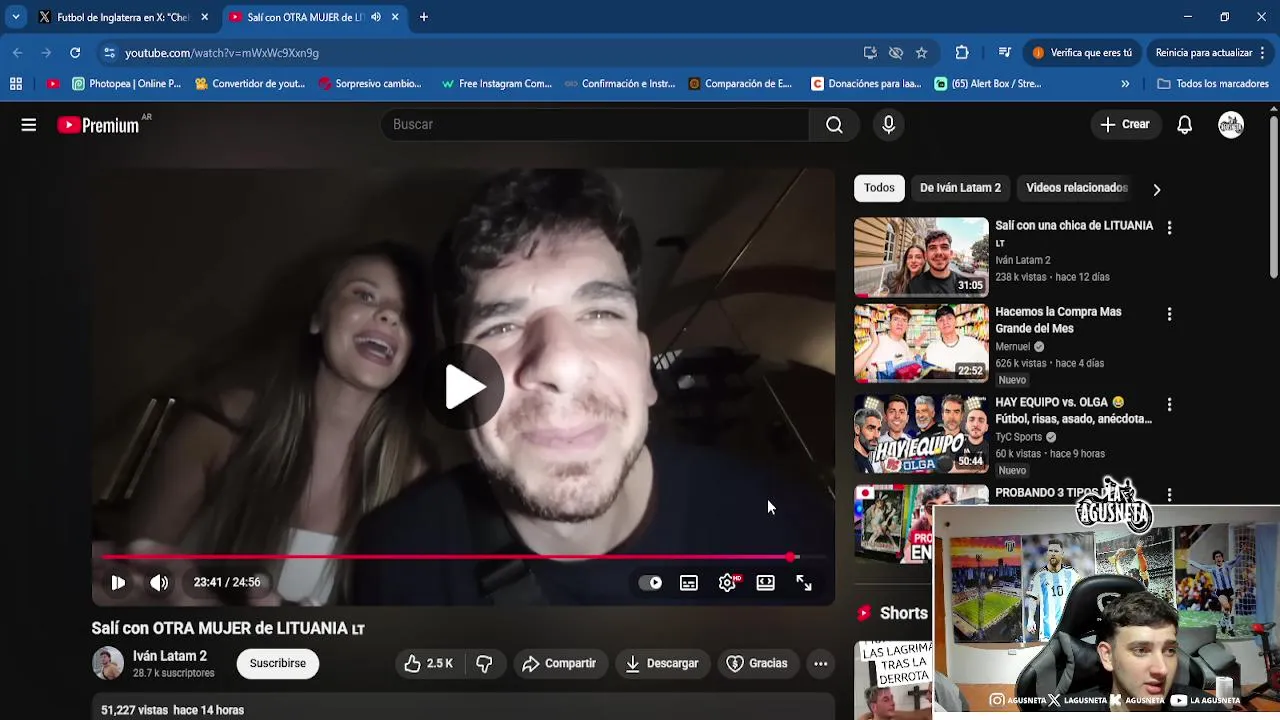
Task: Like the video (2.5 K)
Action: coord(429,663)
